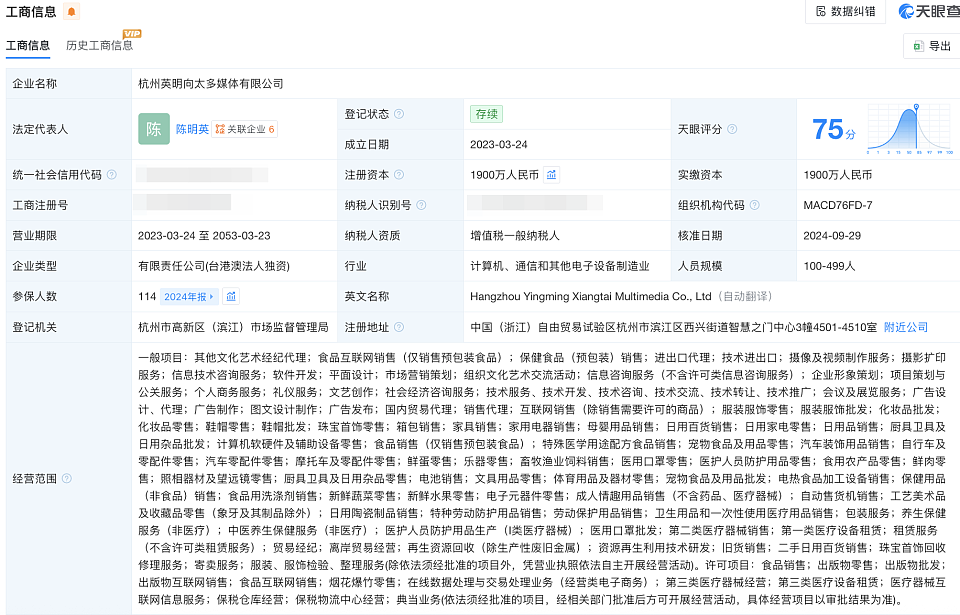Select 1900万人民币 实缴资本 value
Viewport: 960px width, 615px height.
pos(838,175)
